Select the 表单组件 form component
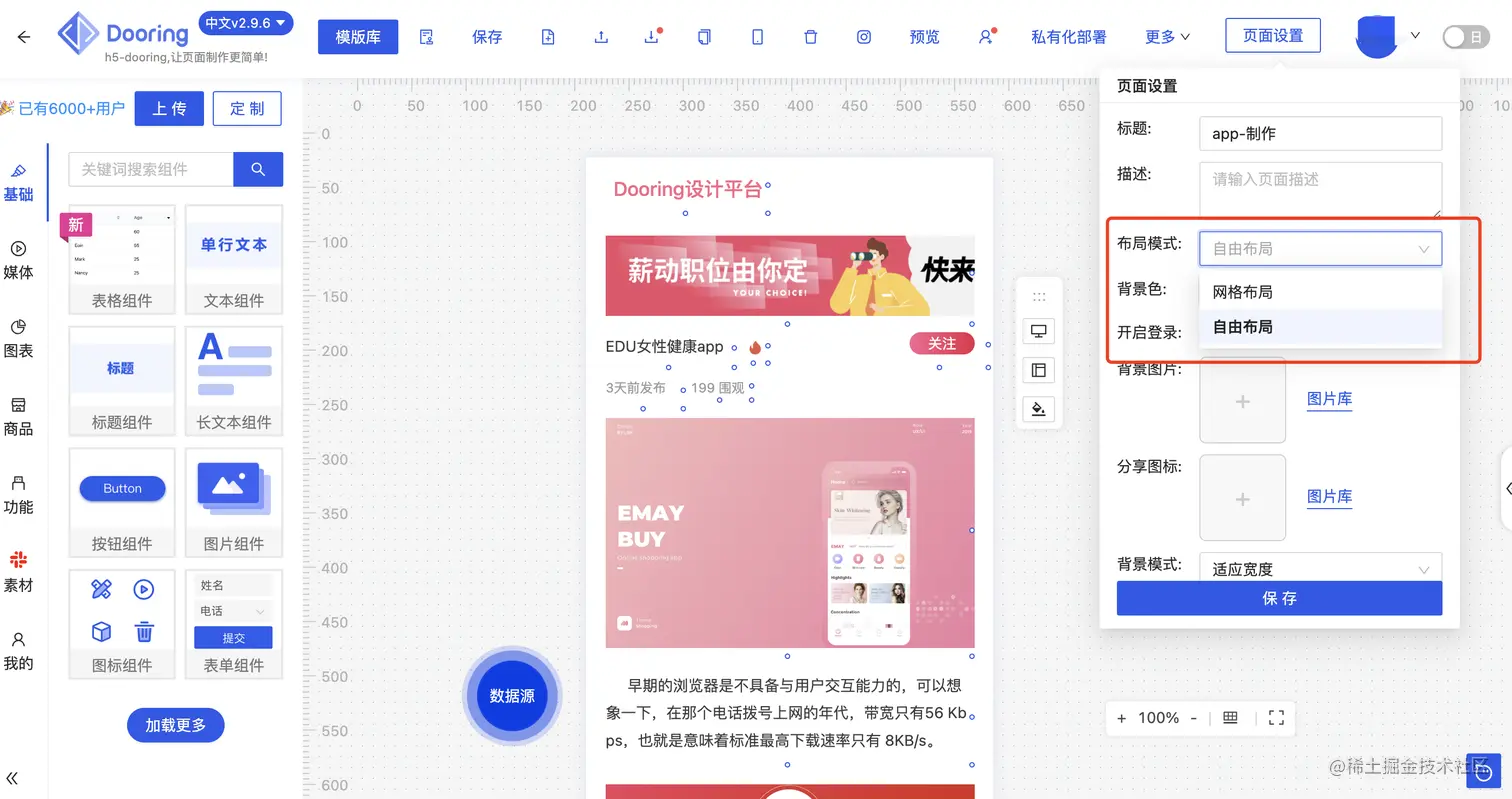 234,624
